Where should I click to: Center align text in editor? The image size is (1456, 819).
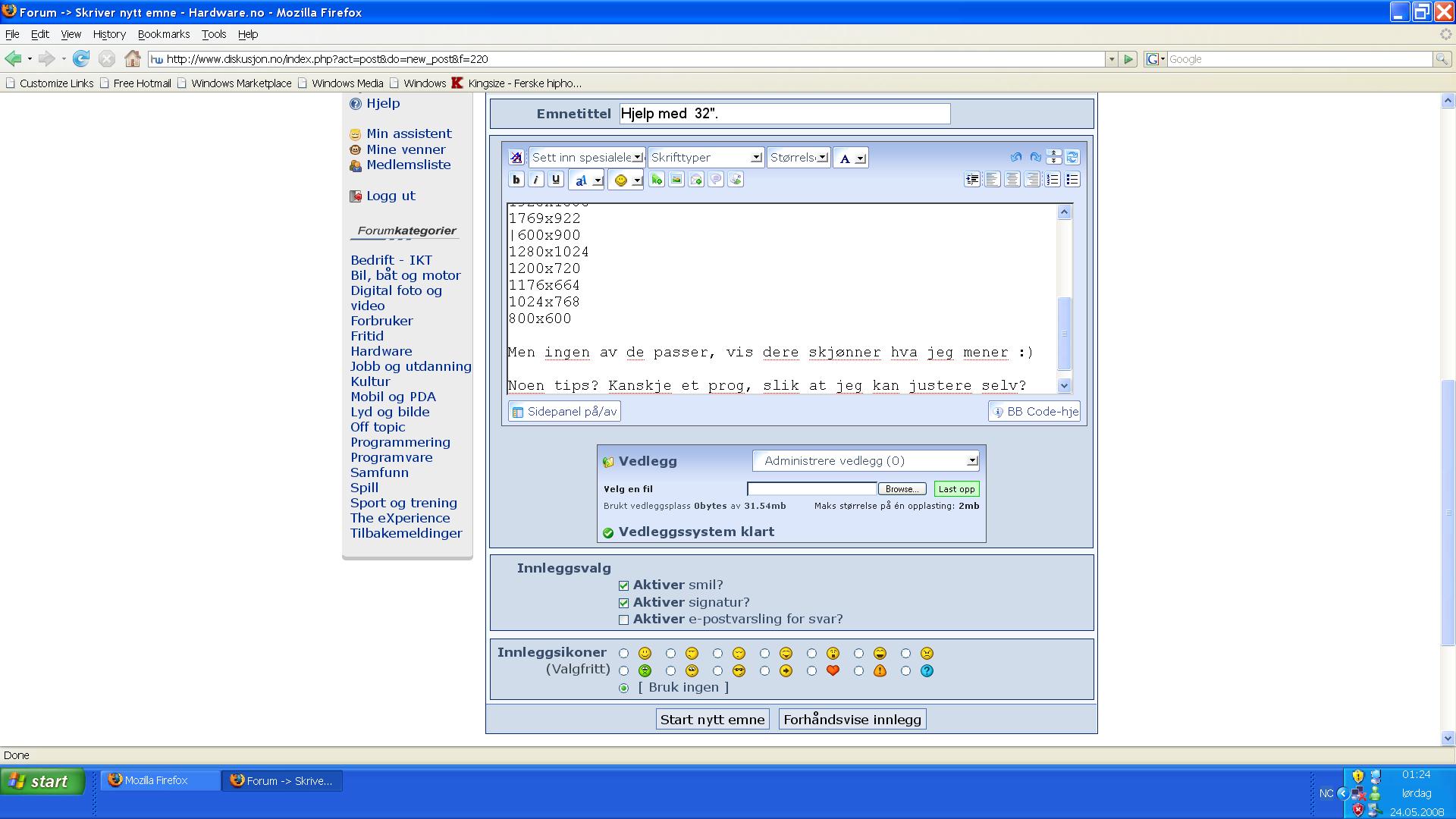pos(1012,180)
